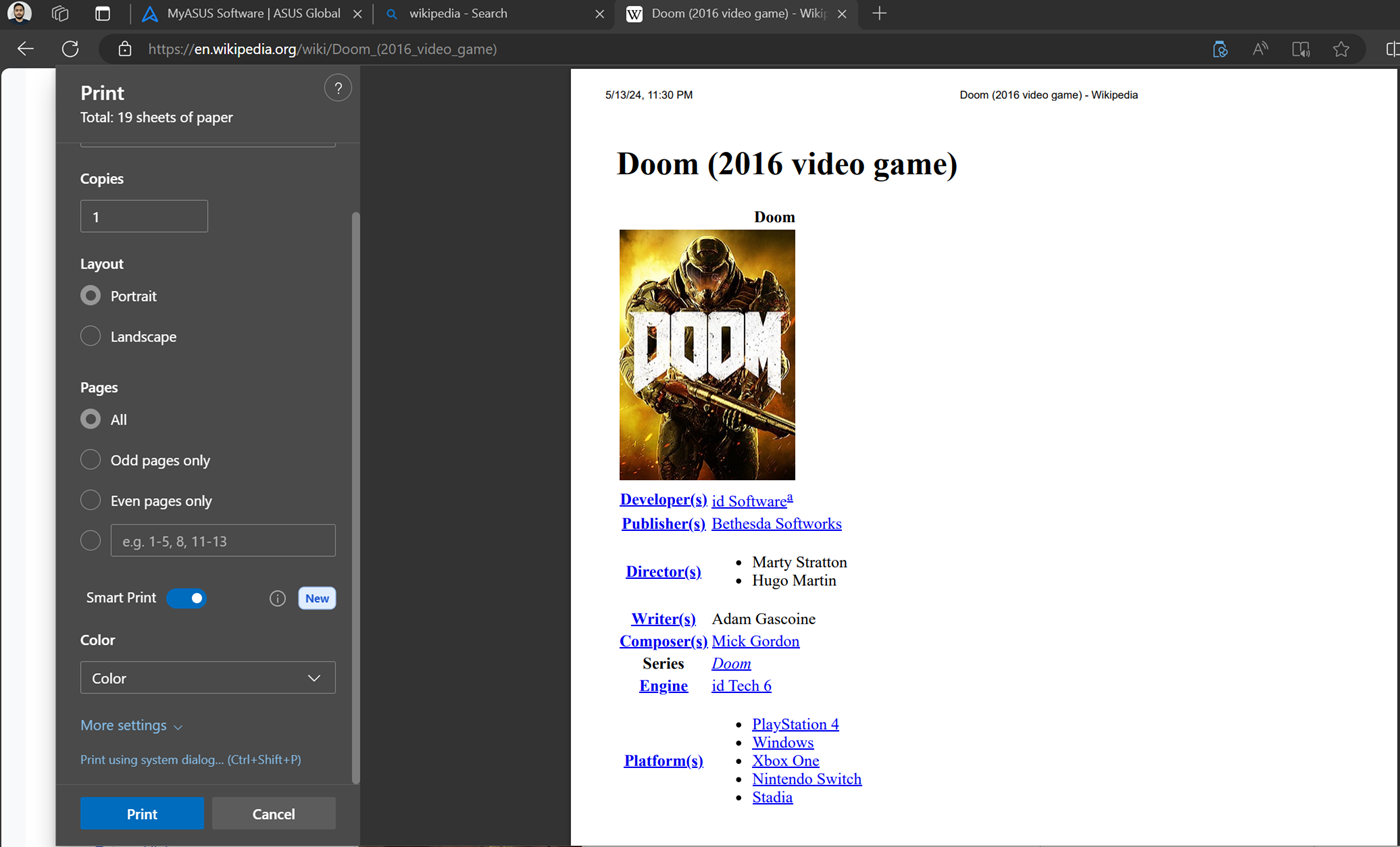Open the Windows platform link
This screenshot has height=847, width=1400.
tap(783, 742)
